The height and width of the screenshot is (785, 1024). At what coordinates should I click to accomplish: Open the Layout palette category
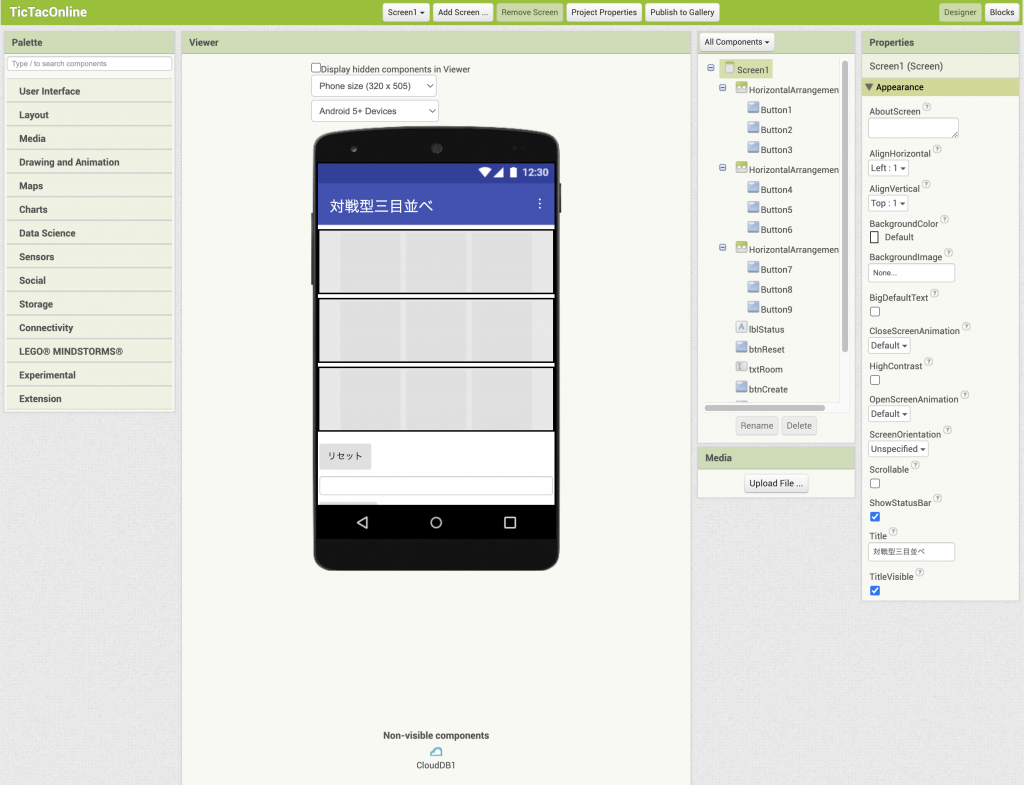tap(89, 115)
